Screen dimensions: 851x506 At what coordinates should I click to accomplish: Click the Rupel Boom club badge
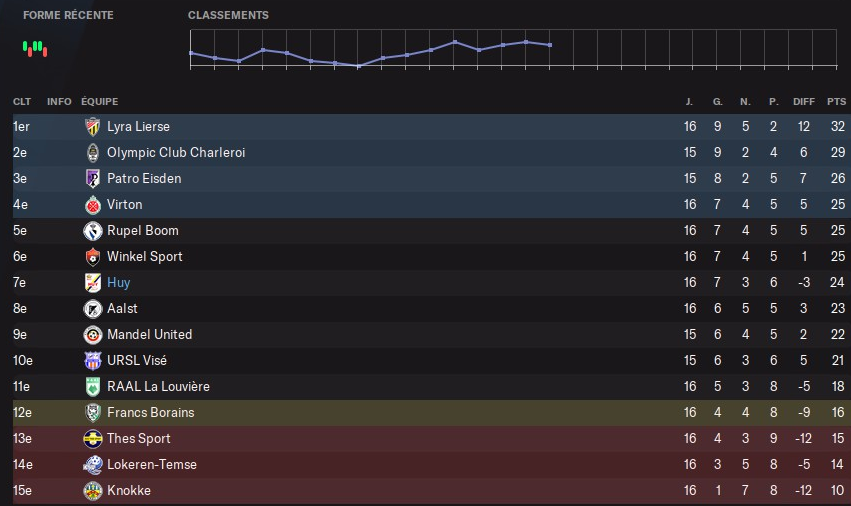(x=93, y=231)
